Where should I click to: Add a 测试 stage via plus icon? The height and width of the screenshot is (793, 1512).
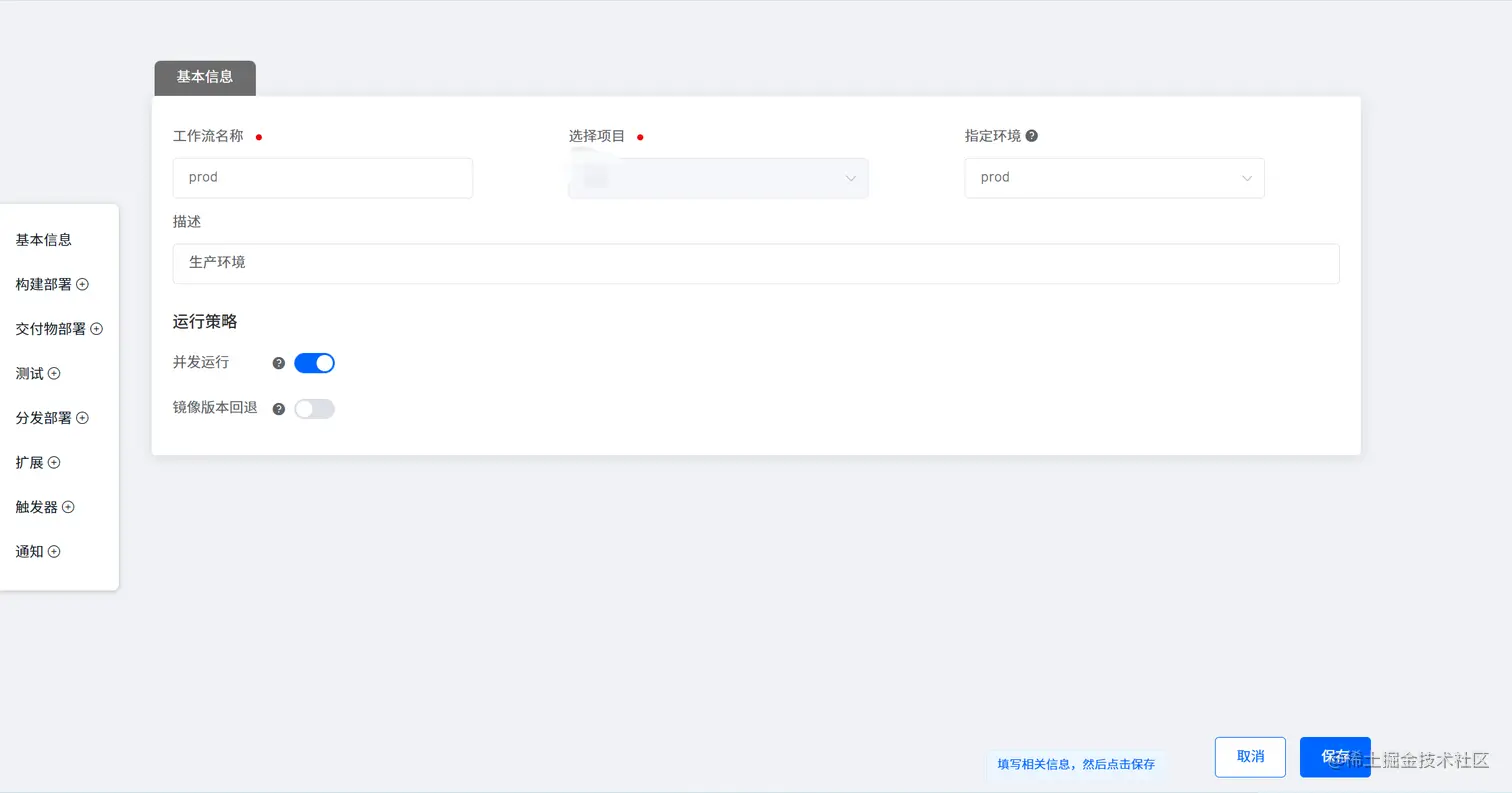[x=55, y=373]
